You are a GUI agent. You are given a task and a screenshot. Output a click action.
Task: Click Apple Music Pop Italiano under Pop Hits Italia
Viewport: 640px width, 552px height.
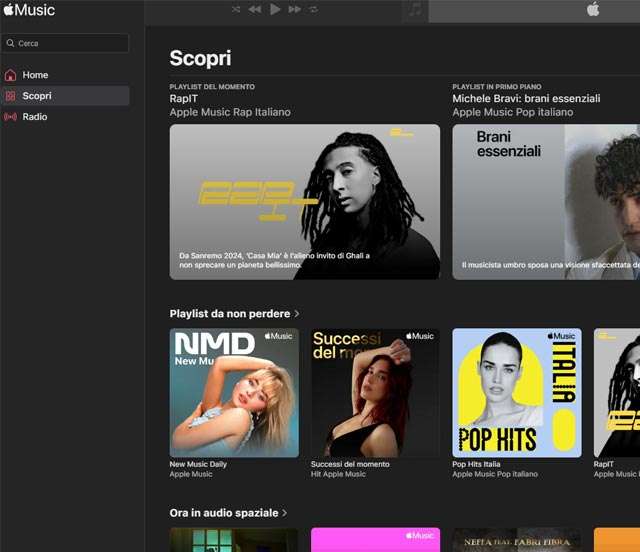pos(495,474)
